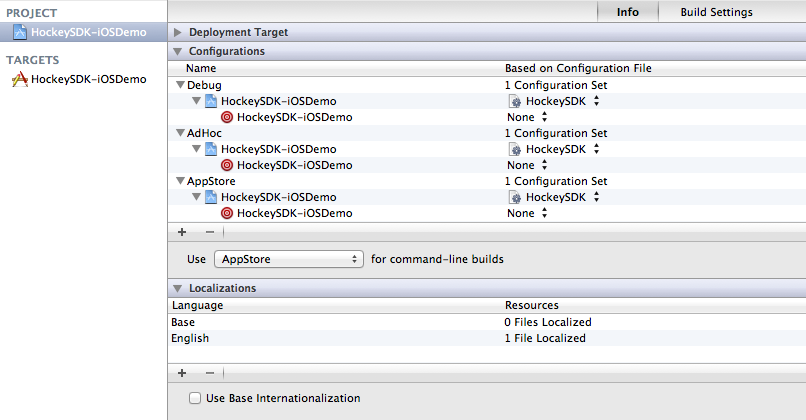Enable Use Base Internationalization checkbox

coord(195,398)
